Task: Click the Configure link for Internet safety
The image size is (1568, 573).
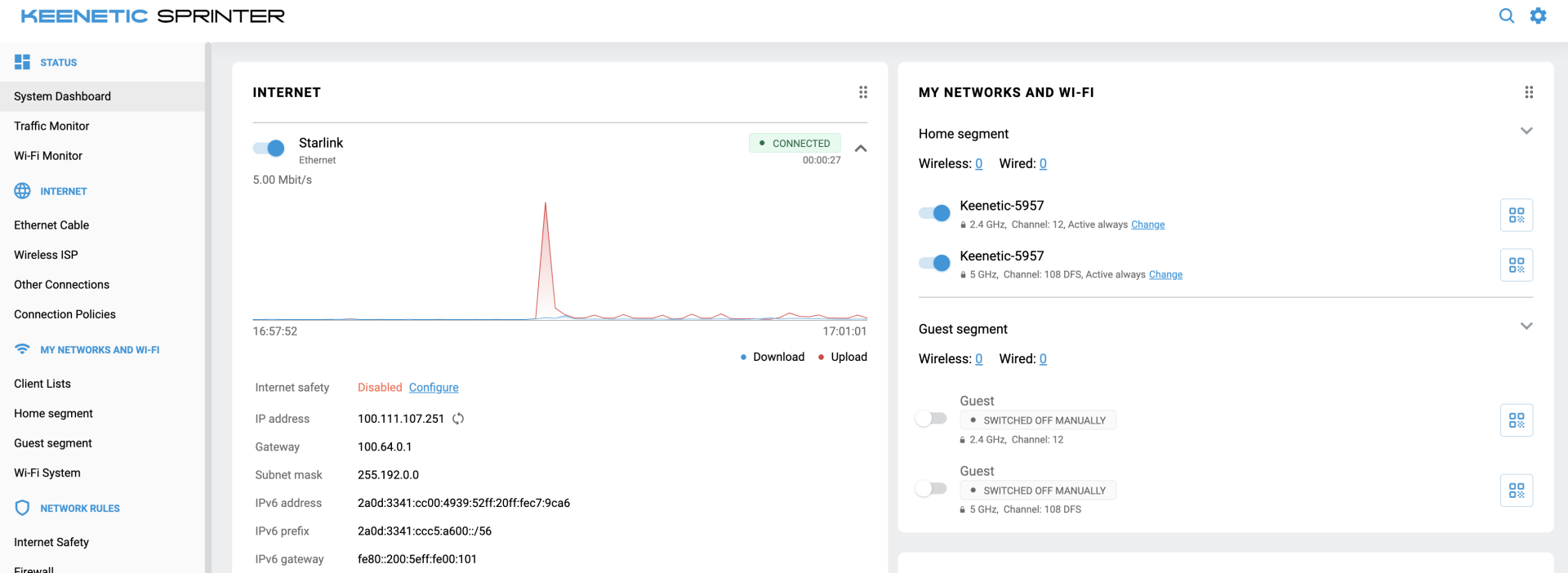Action: click(x=433, y=388)
